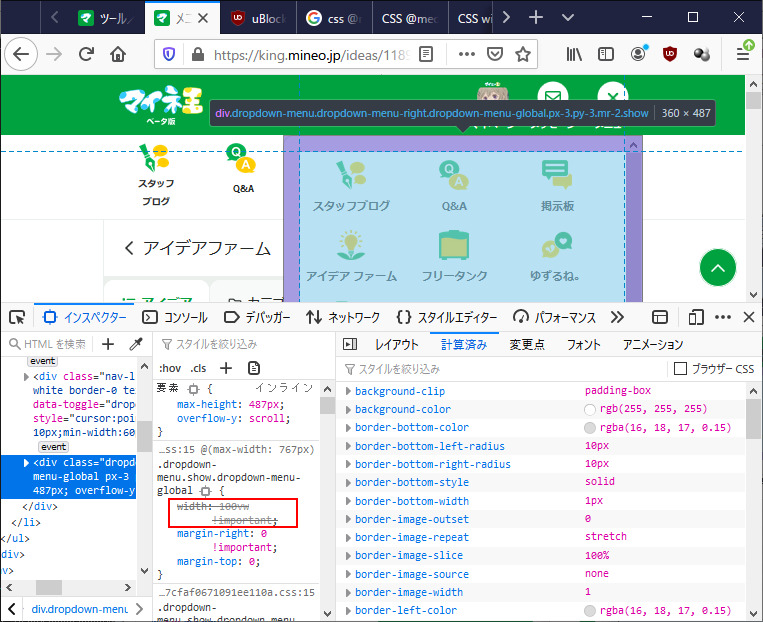This screenshot has height=622, width=763.
Task: Click the Firefox reload page button
Action: [x=86, y=54]
